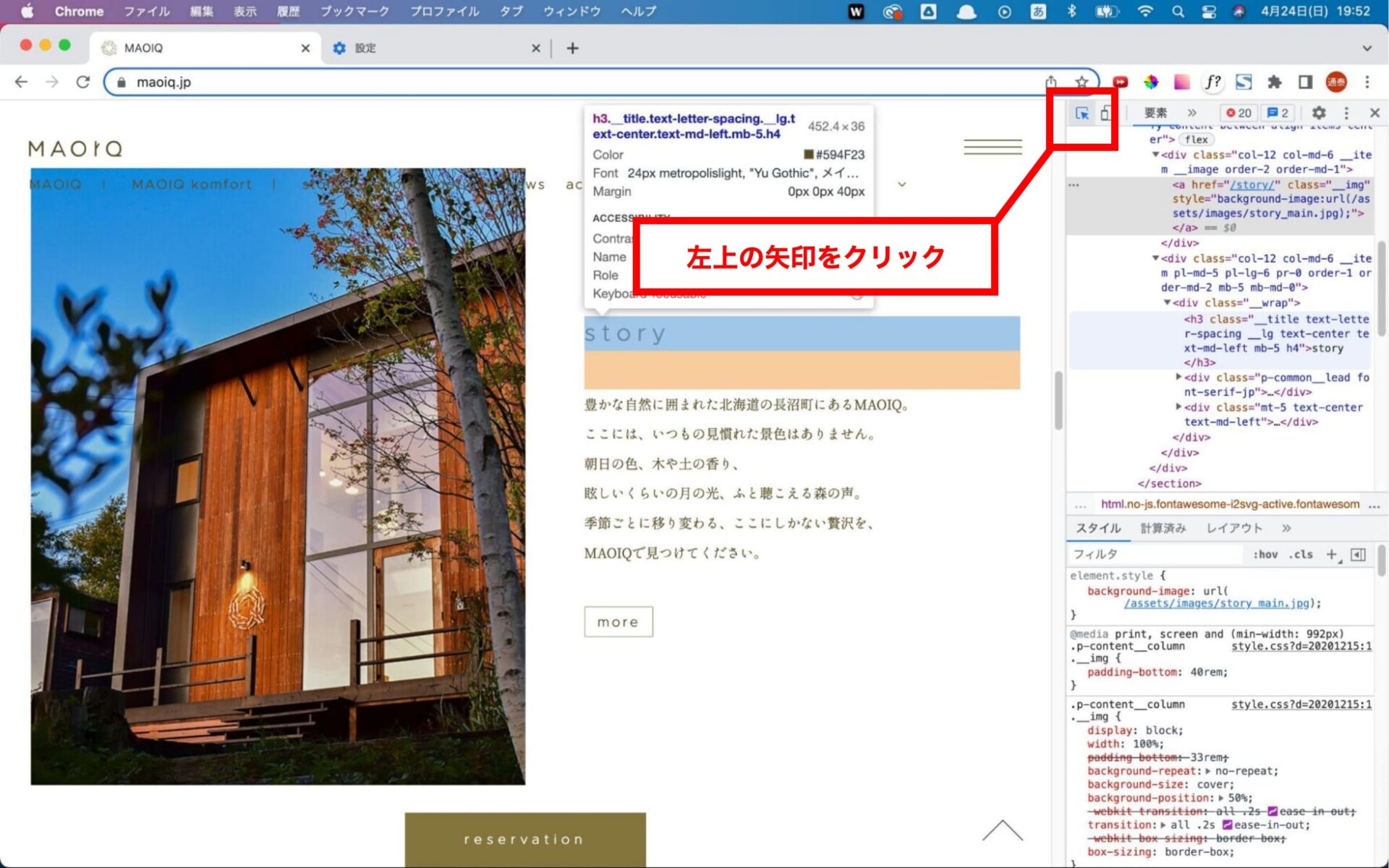
Task: Expand the active transition shorthand triangle
Action: (1163, 825)
